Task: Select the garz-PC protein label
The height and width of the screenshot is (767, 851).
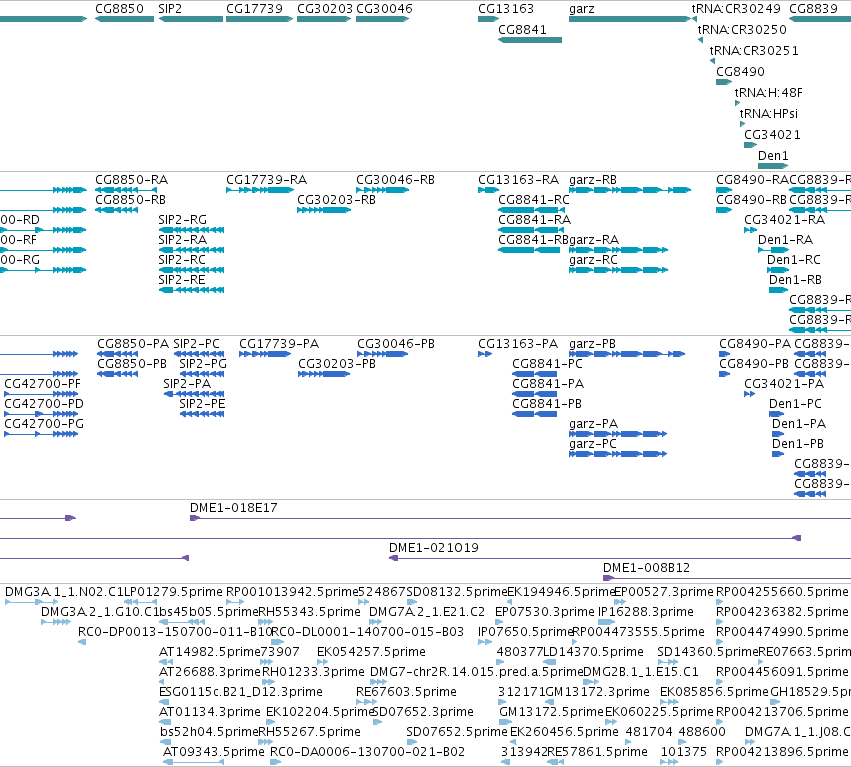Action: pyautogui.click(x=593, y=444)
